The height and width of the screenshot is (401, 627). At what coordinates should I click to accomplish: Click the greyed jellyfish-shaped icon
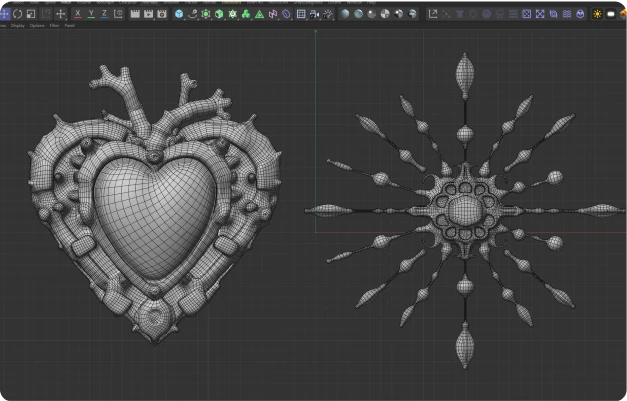coord(500,14)
